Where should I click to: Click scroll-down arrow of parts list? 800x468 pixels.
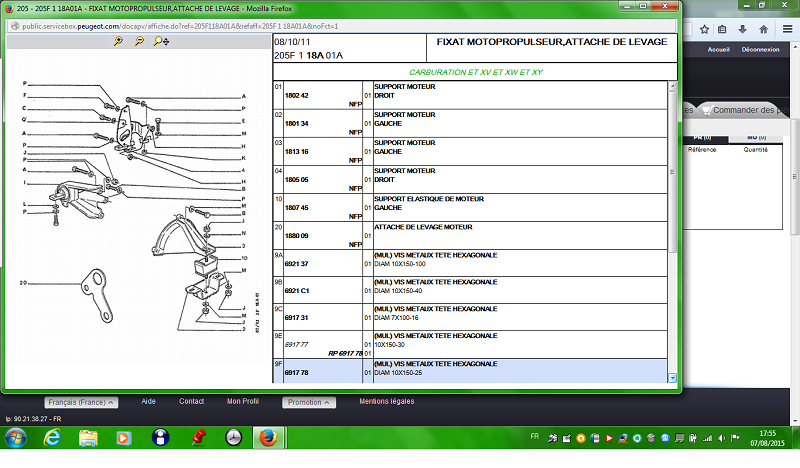[672, 378]
